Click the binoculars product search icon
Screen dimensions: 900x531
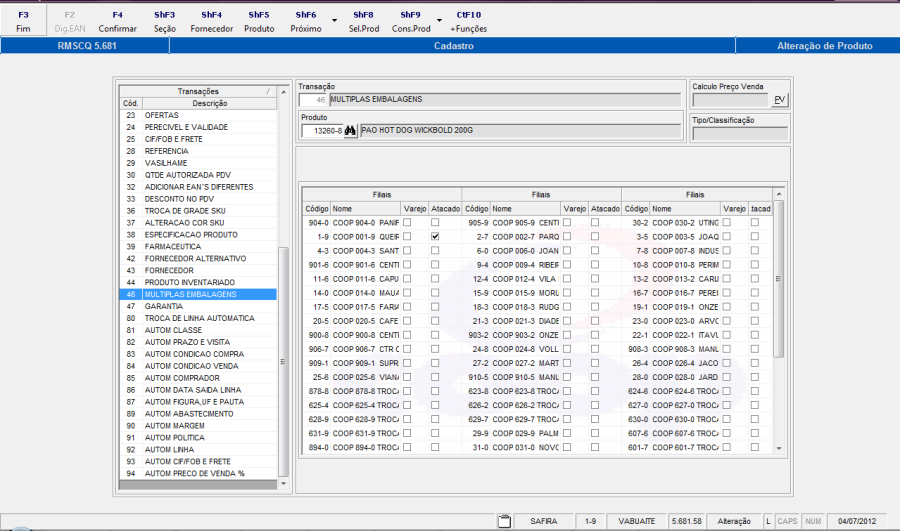coord(350,131)
